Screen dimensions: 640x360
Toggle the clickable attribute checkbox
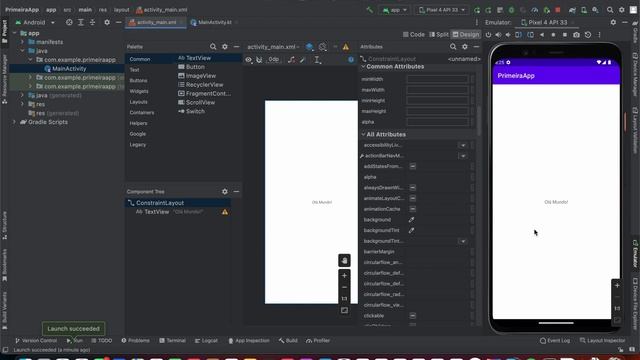[x=413, y=316]
